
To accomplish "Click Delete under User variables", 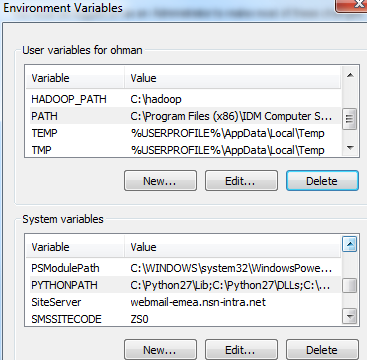I will point(322,181).
